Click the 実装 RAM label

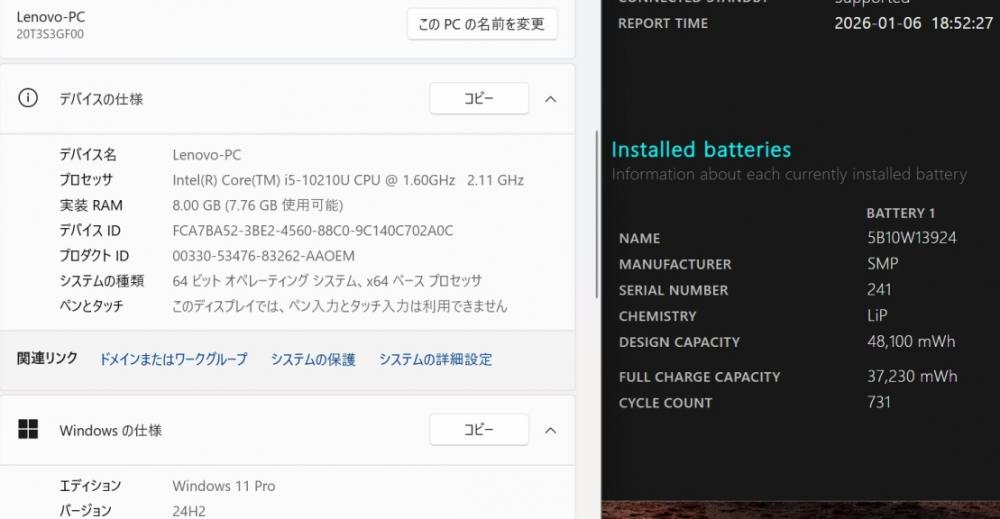point(91,205)
